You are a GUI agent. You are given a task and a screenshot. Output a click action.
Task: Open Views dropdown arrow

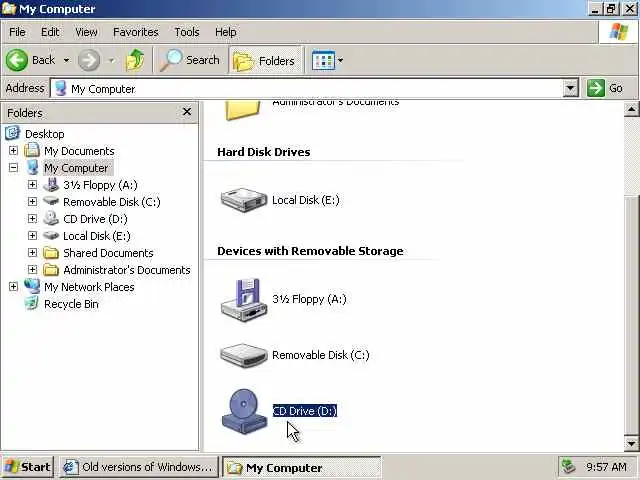(340, 60)
